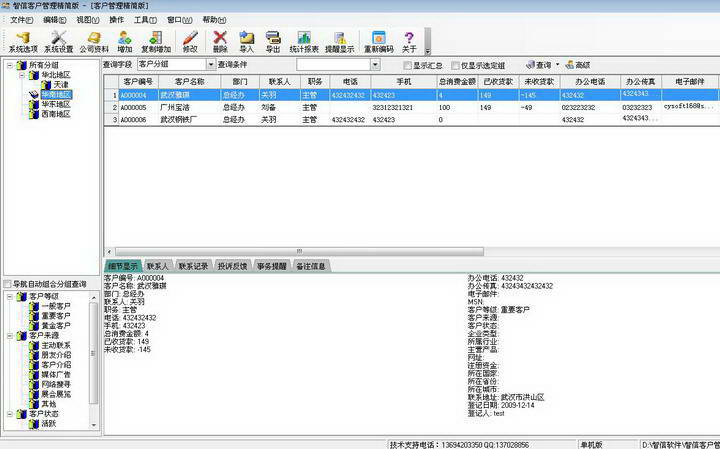Collapse the 客户状态 tree node
The width and height of the screenshot is (720, 449).
[10, 414]
